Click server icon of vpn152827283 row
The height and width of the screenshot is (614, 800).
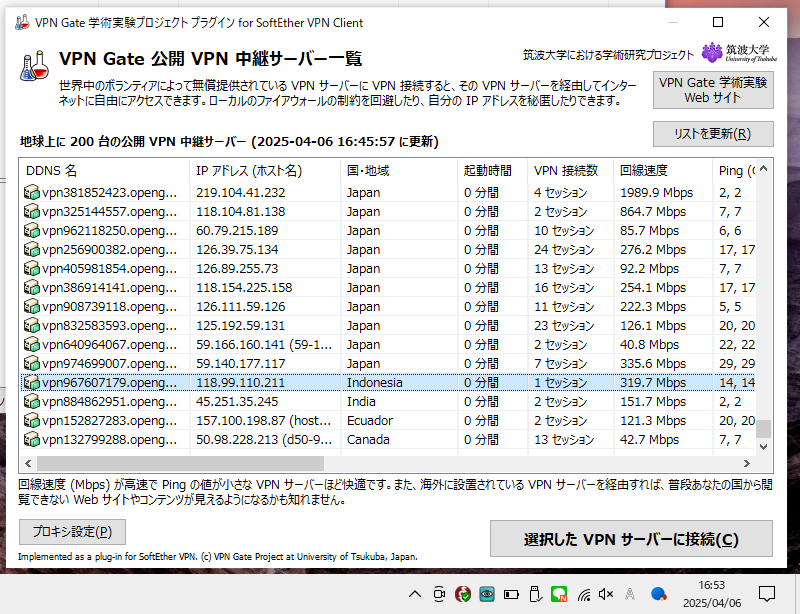point(32,420)
